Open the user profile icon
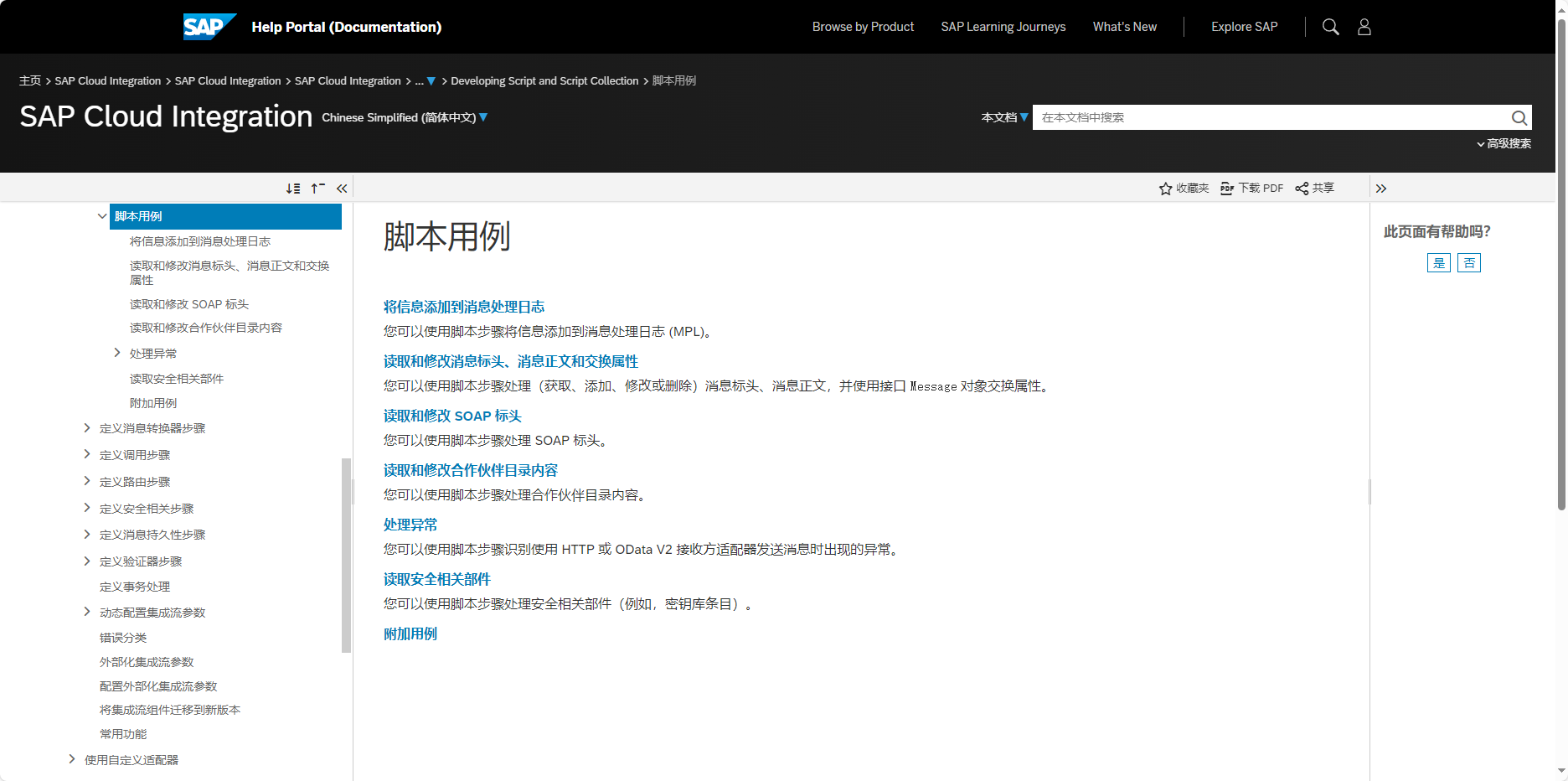 (1364, 27)
